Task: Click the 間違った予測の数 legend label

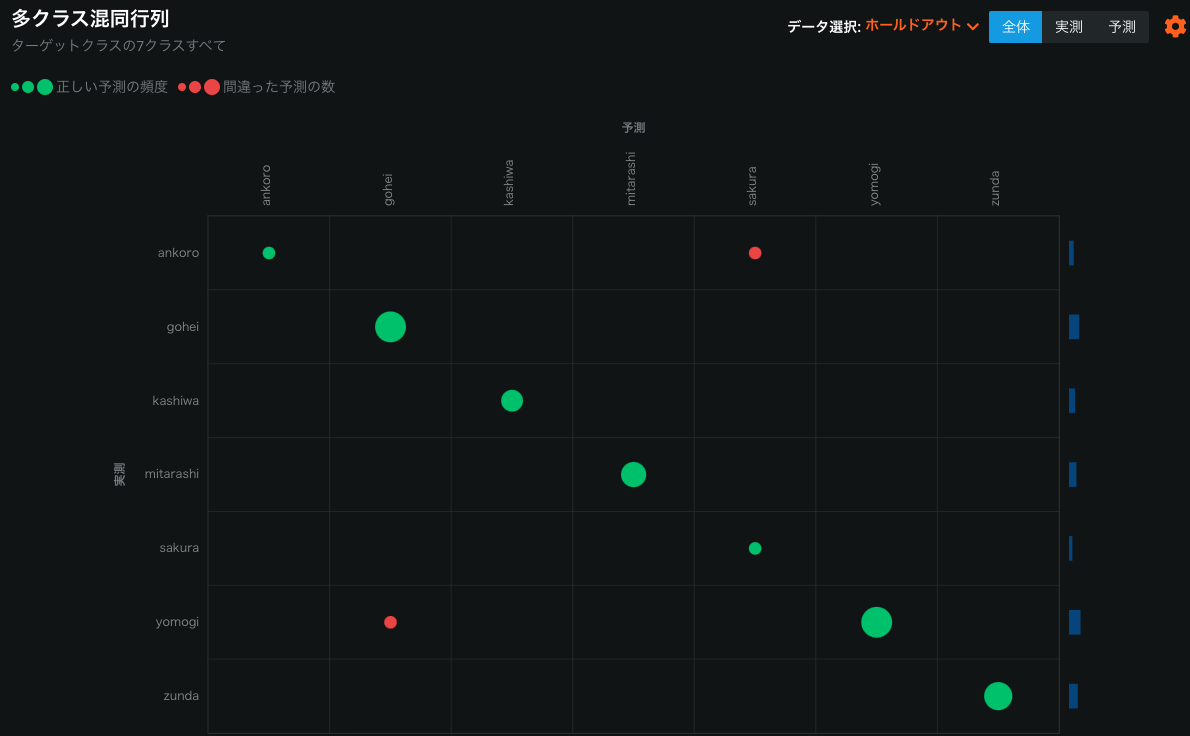Action: click(279, 86)
